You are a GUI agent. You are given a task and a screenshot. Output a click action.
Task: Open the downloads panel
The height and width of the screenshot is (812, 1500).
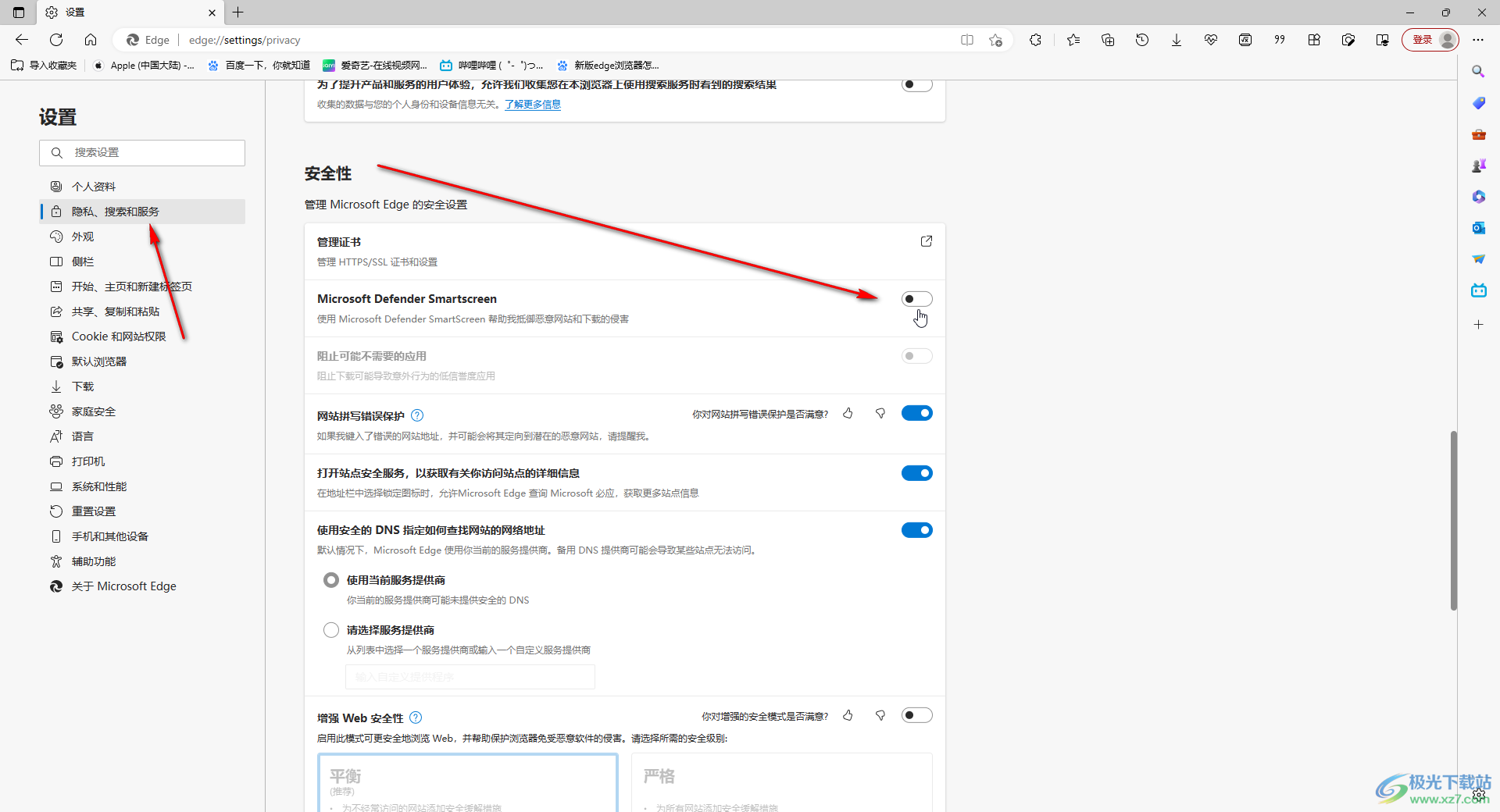click(x=1177, y=40)
